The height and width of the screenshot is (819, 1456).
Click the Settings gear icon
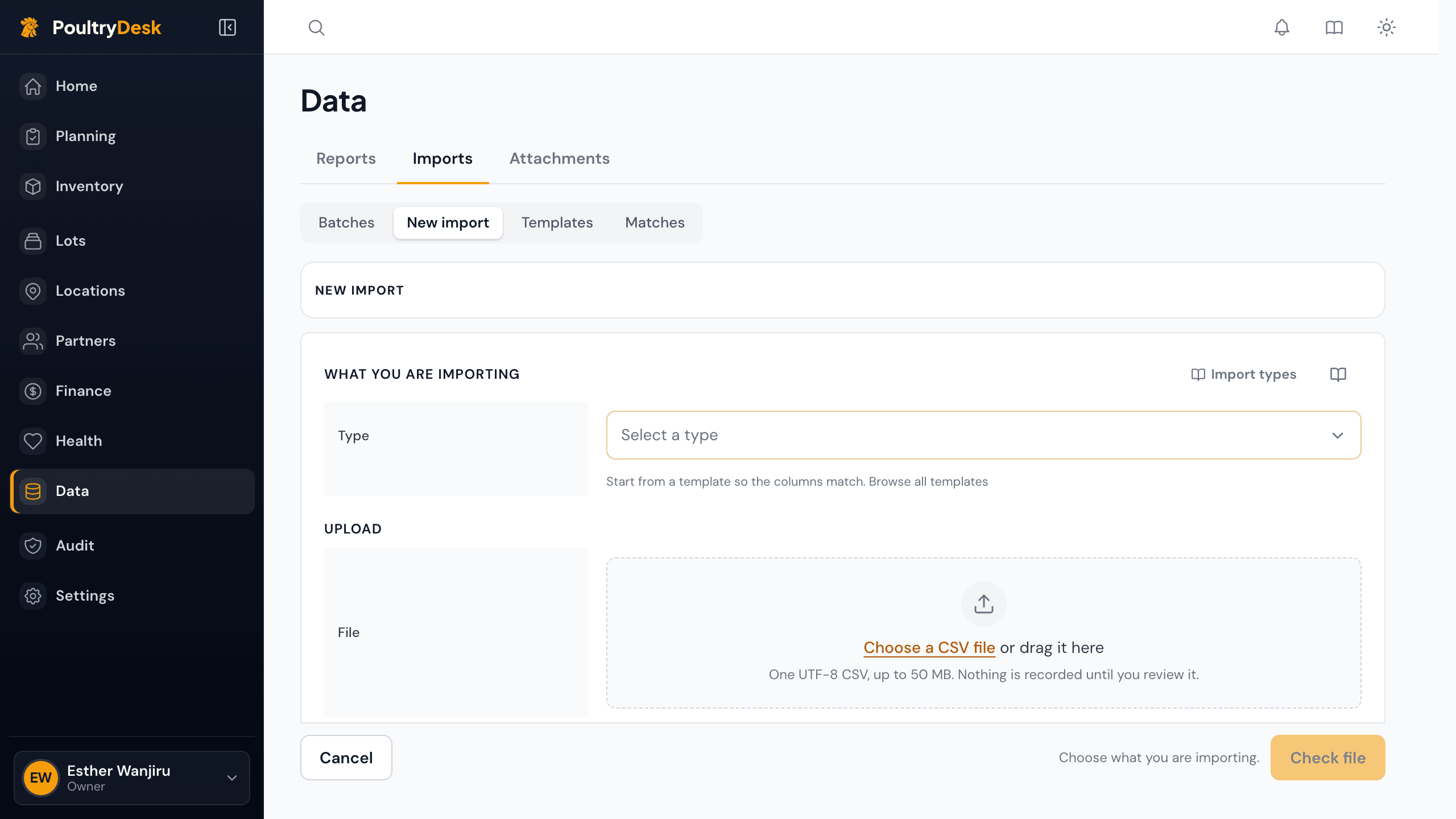(33, 596)
